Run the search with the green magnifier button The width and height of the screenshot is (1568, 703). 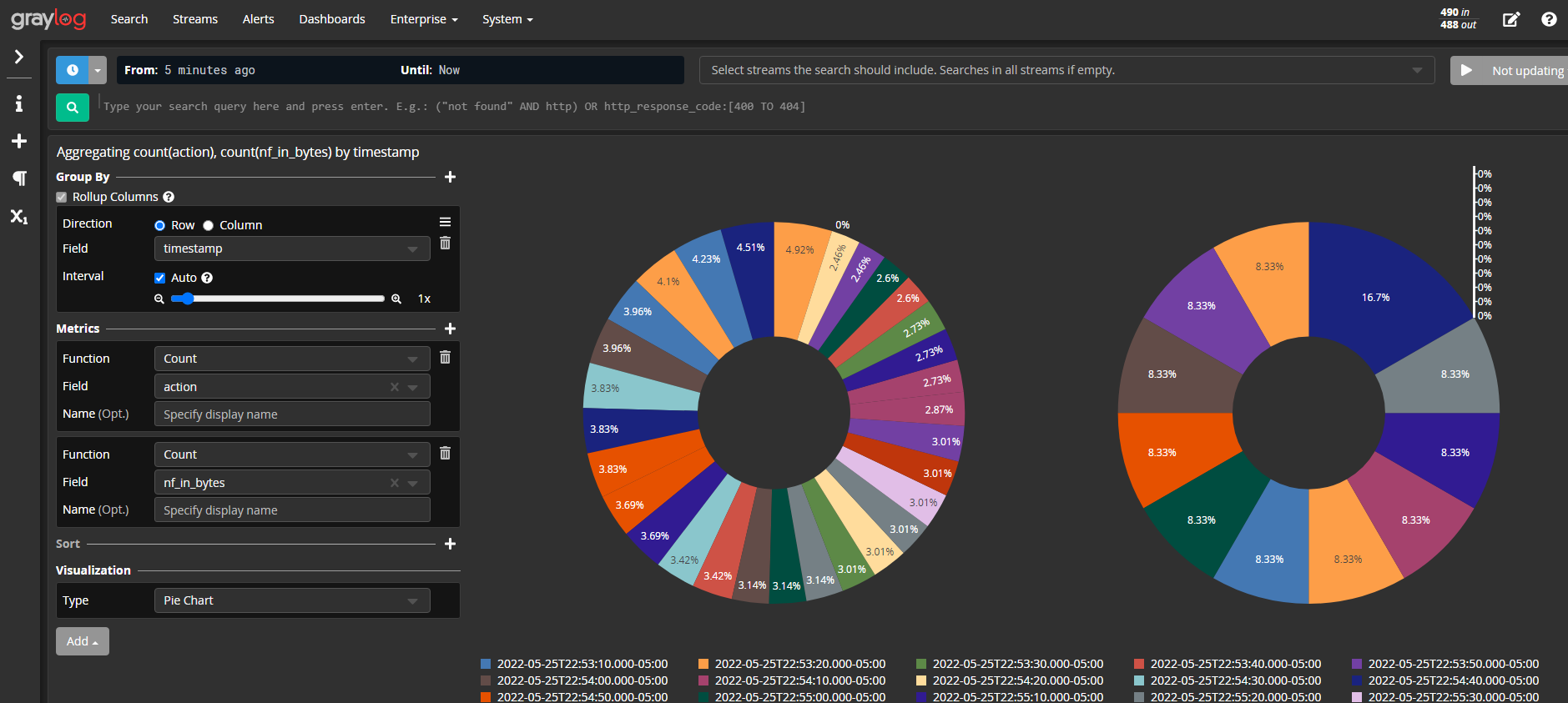click(x=73, y=107)
